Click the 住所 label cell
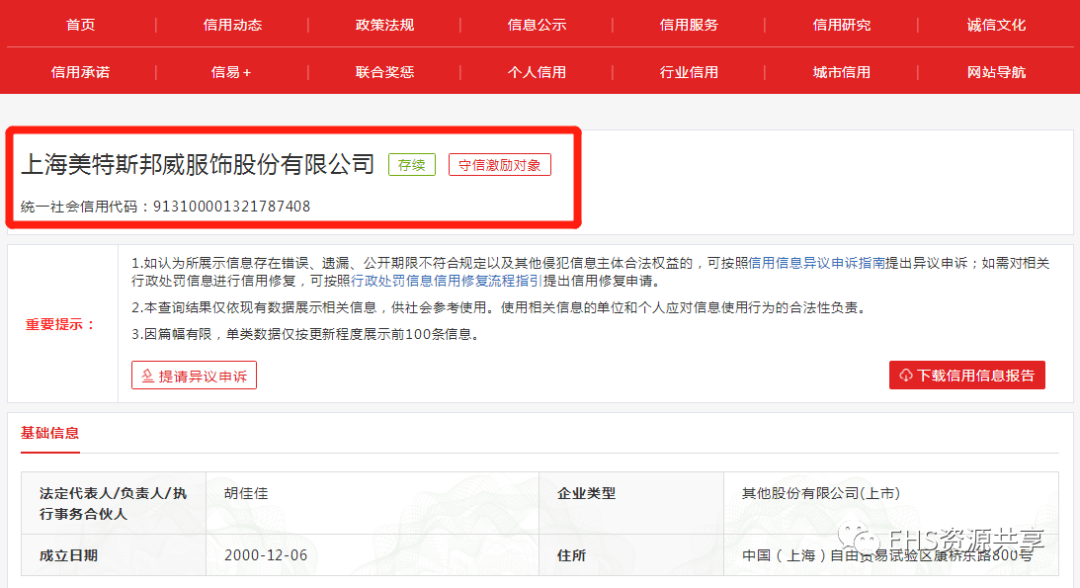This screenshot has height=588, width=1080. pos(631,555)
